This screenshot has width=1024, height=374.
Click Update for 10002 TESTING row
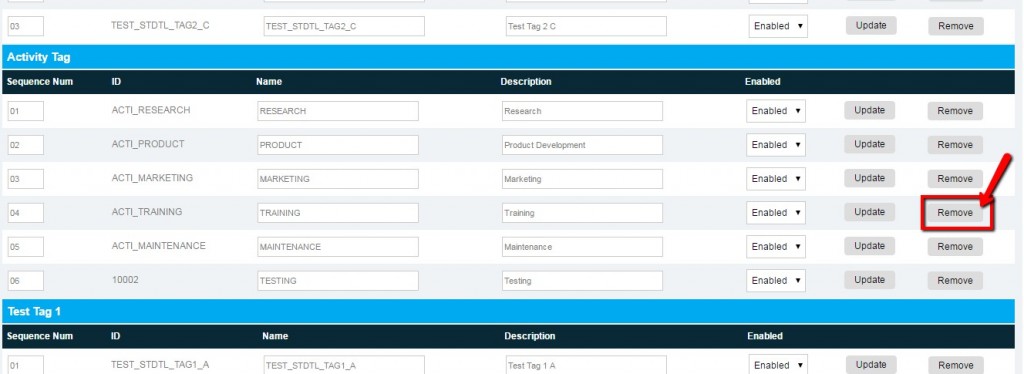869,280
